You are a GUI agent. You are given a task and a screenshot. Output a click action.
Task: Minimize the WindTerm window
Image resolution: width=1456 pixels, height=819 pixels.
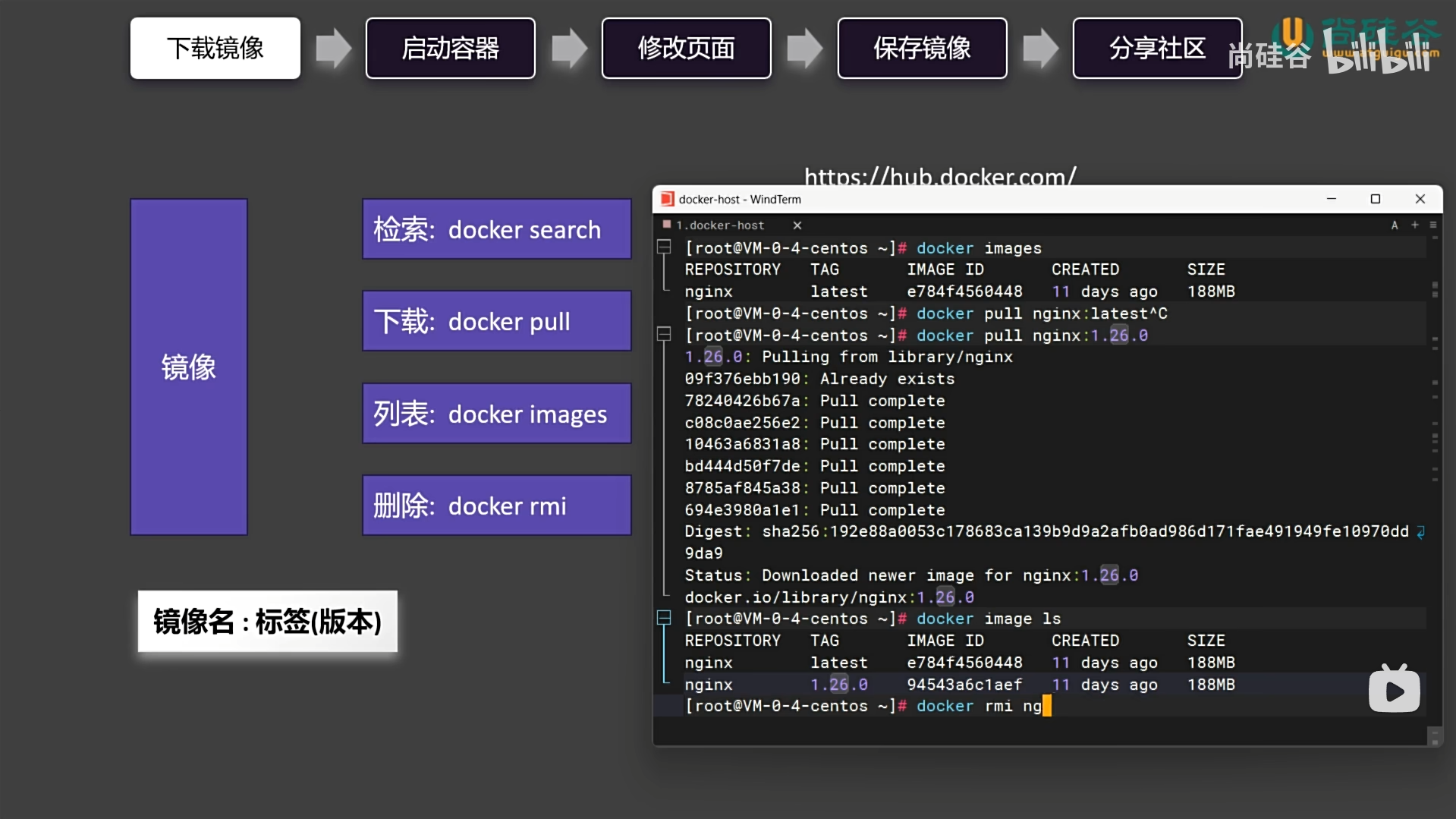(x=1331, y=199)
